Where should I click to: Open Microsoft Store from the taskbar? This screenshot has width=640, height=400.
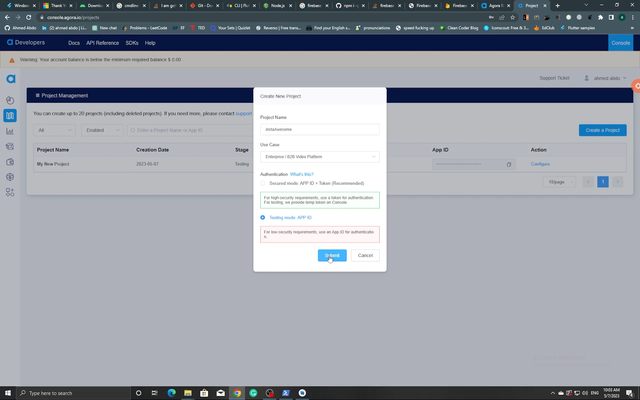204,393
